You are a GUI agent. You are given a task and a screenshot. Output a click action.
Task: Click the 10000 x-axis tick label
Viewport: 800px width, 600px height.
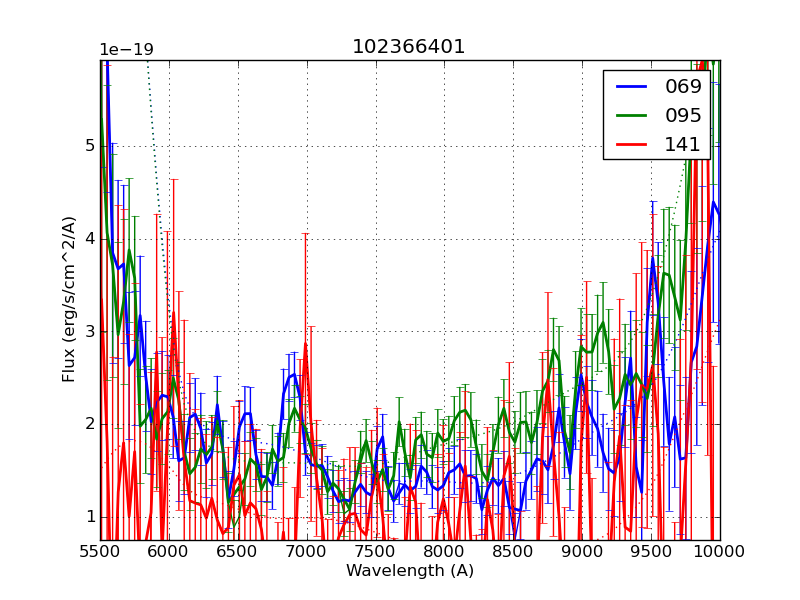(720, 552)
